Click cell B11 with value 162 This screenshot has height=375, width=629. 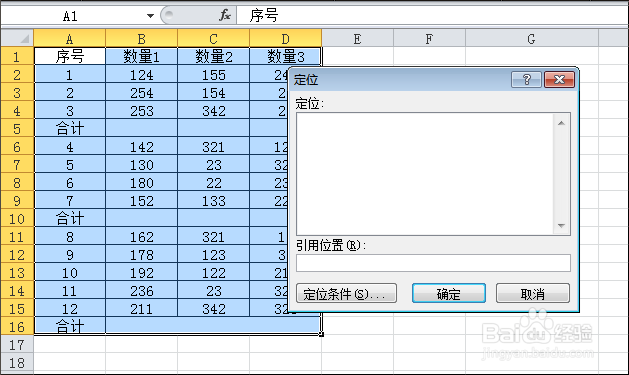142,237
